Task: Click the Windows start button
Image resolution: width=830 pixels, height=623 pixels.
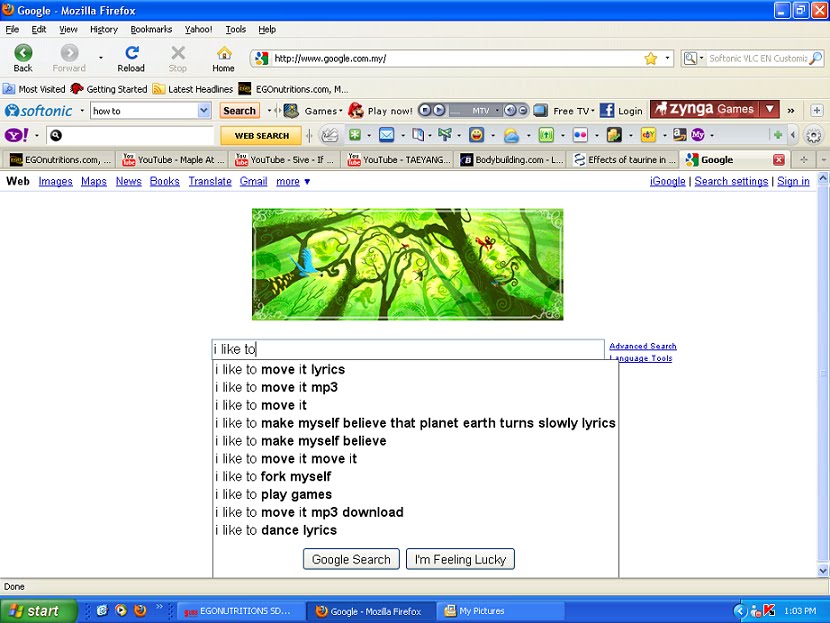Action: 39,611
